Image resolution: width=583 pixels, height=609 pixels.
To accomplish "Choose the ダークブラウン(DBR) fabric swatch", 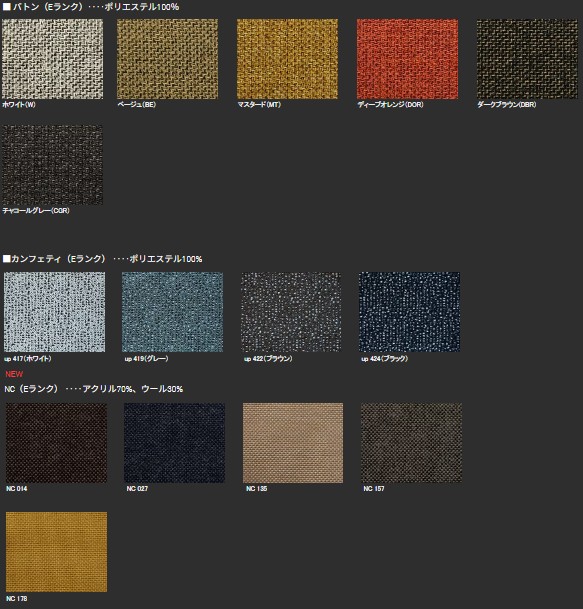I will (x=527, y=59).
